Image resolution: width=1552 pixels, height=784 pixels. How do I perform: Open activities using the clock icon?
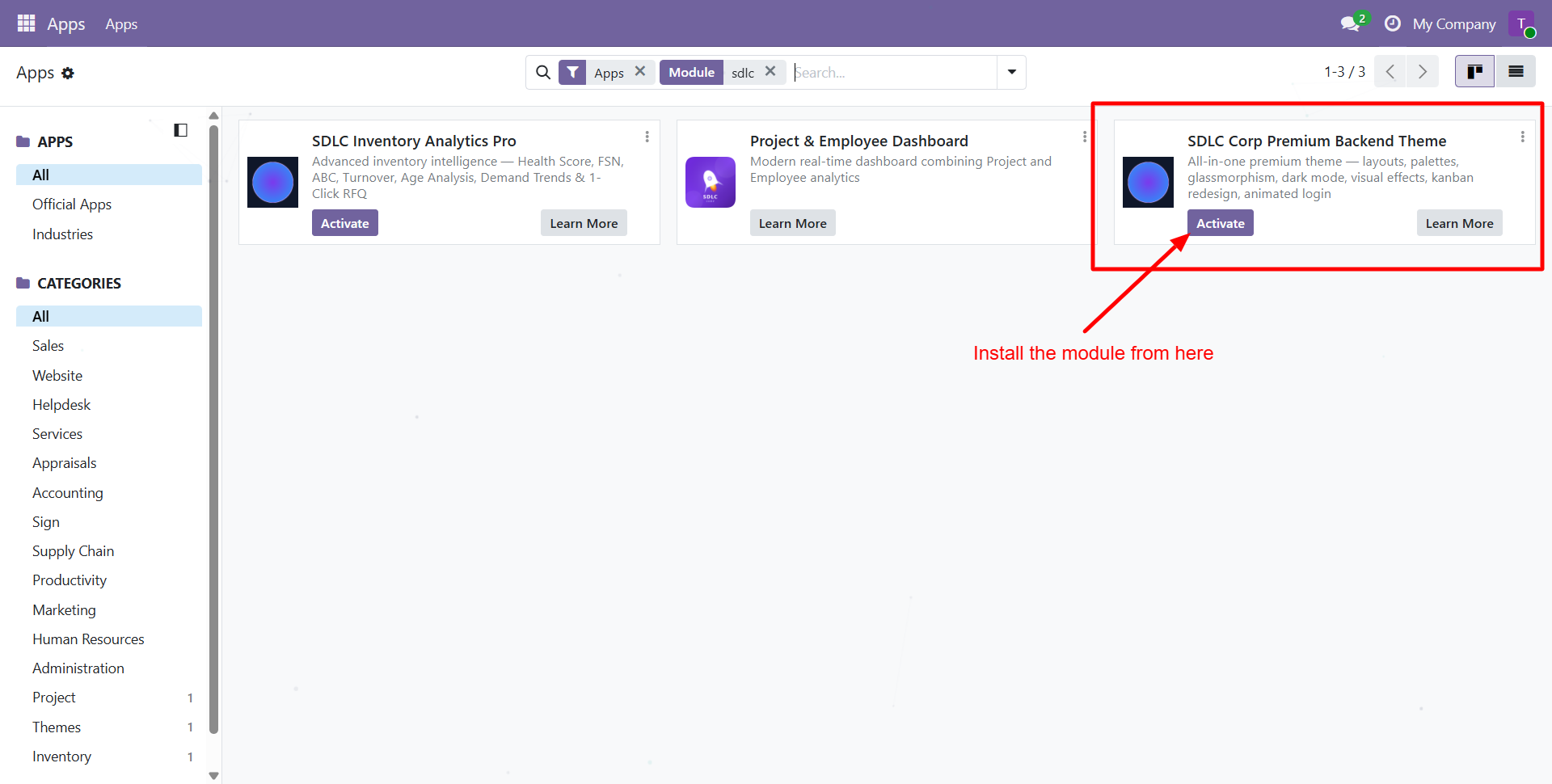1392,23
